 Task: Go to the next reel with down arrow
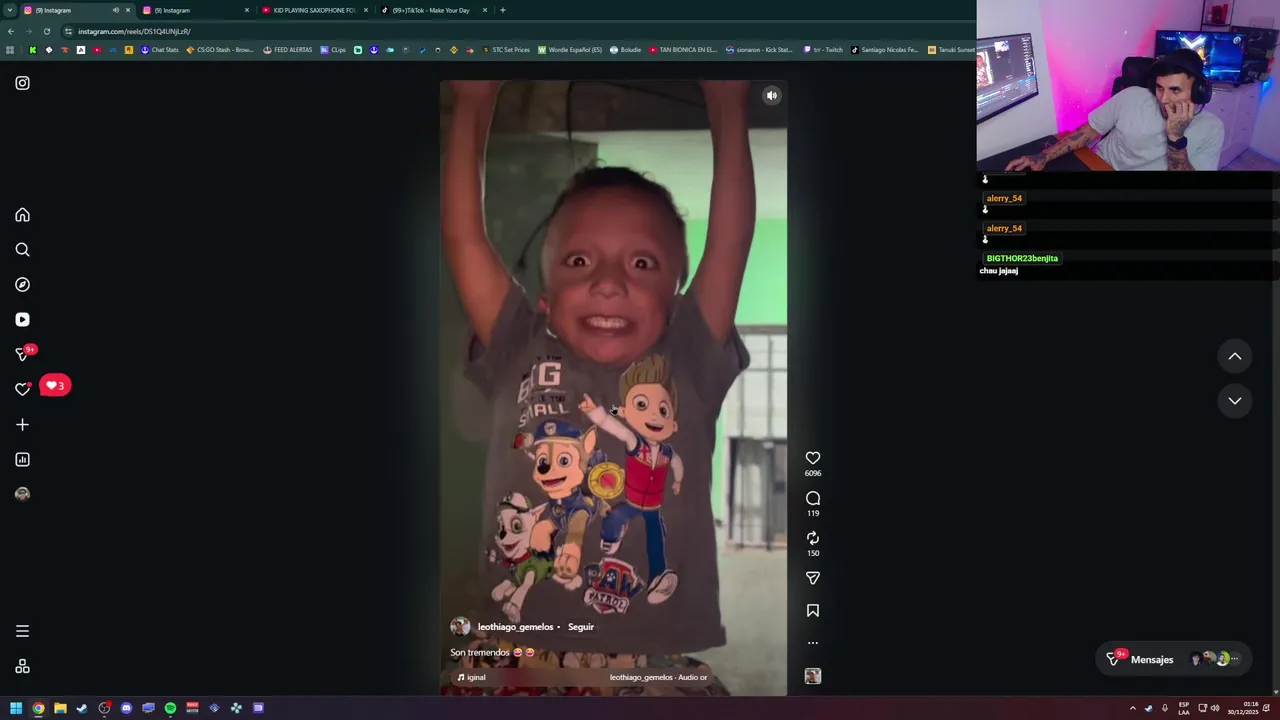(x=1235, y=401)
